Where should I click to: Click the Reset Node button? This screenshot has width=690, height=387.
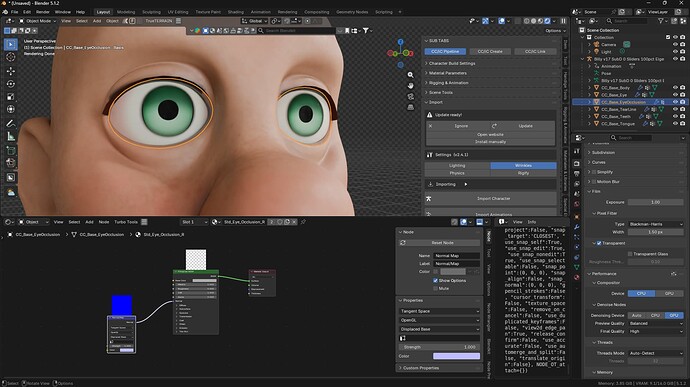[x=439, y=243]
